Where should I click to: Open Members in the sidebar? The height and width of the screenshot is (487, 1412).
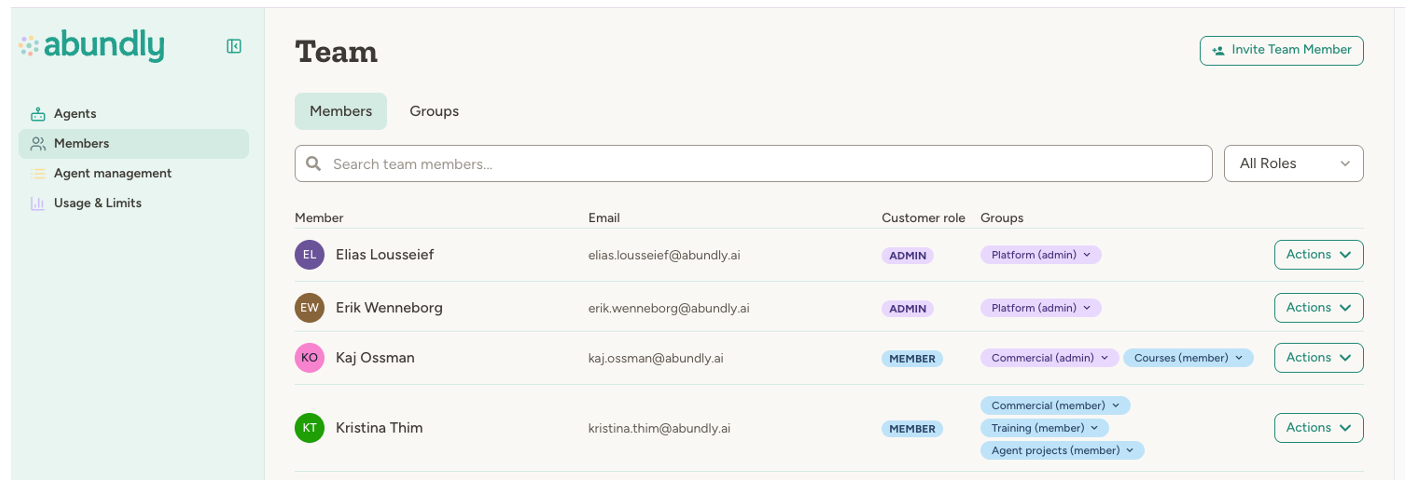tap(134, 144)
